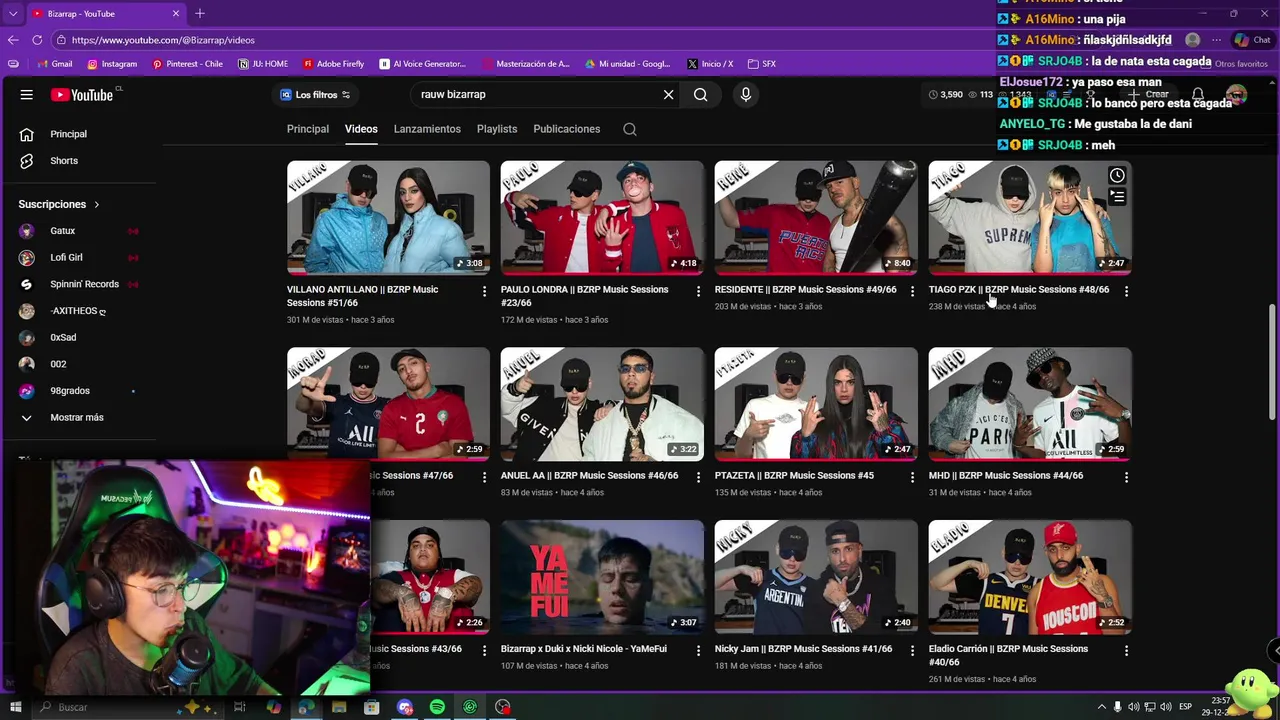Expand Mostrar más in subscriptions

click(x=78, y=418)
